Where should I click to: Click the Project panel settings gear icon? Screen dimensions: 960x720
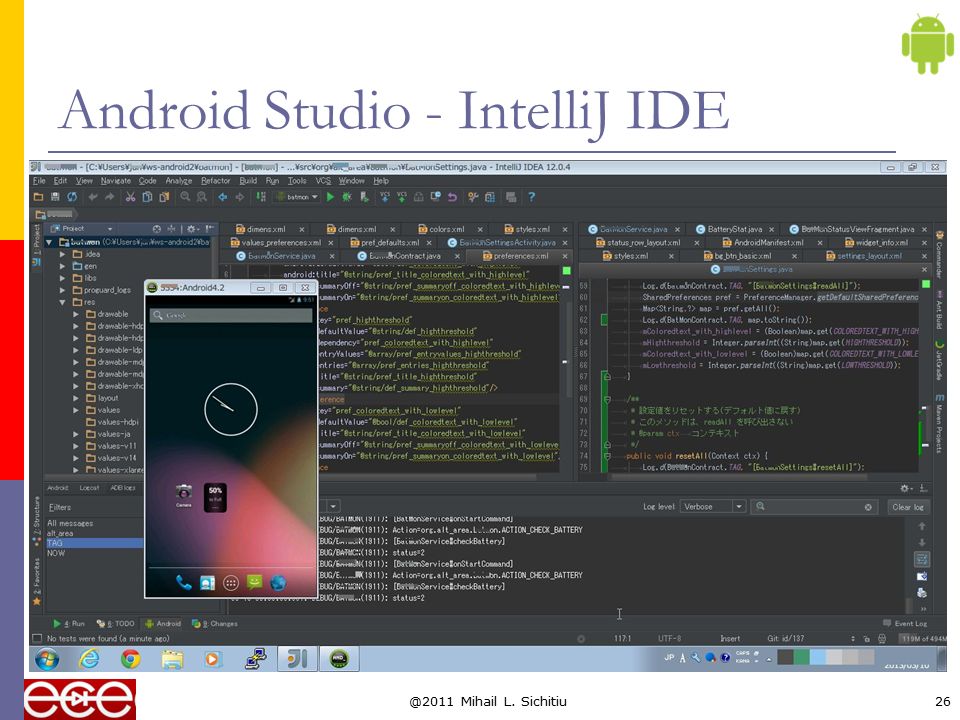191,229
